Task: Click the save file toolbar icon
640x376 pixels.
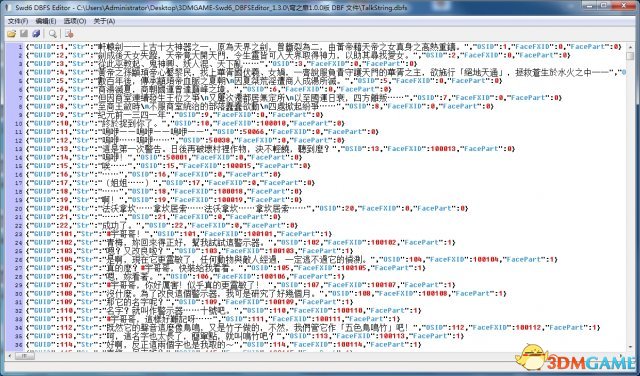Action: pyautogui.click(x=24, y=33)
